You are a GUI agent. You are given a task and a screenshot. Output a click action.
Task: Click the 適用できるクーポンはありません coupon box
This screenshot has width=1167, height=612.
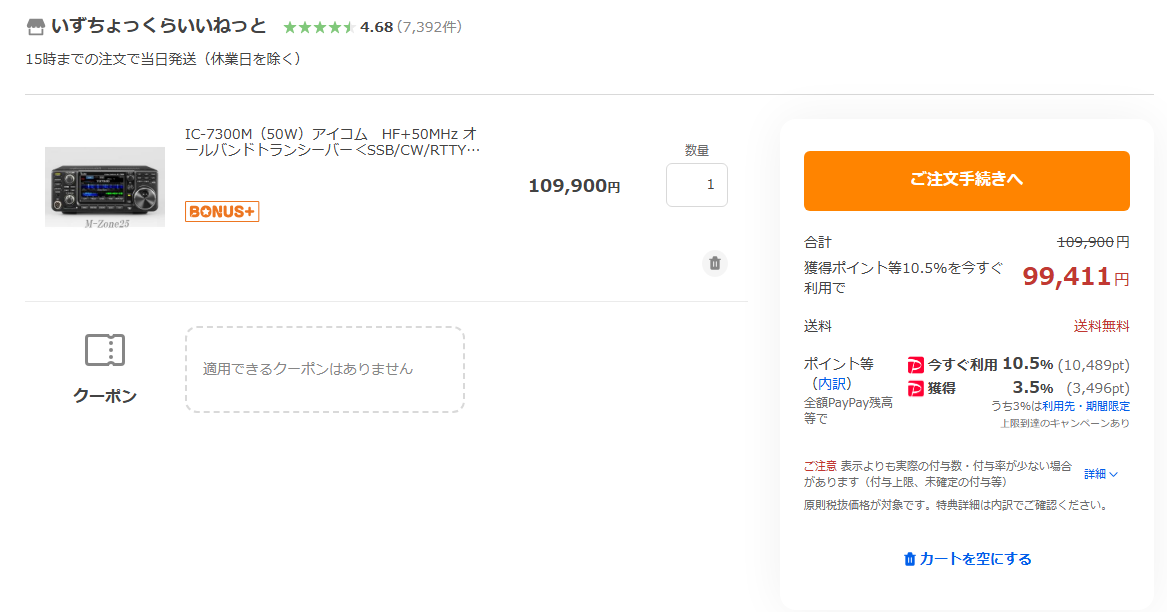(324, 369)
